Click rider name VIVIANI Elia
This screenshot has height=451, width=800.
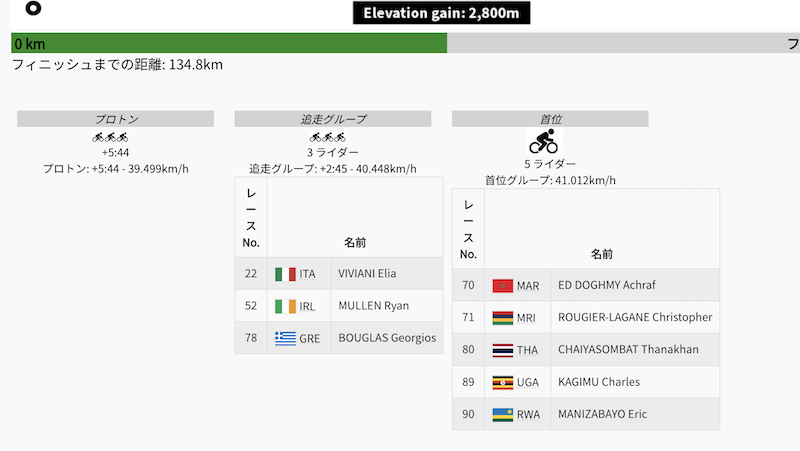368,274
